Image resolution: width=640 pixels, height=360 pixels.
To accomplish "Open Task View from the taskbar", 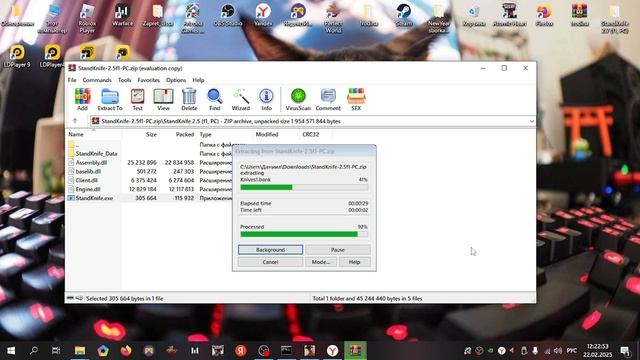I will pyautogui.click(x=56, y=350).
